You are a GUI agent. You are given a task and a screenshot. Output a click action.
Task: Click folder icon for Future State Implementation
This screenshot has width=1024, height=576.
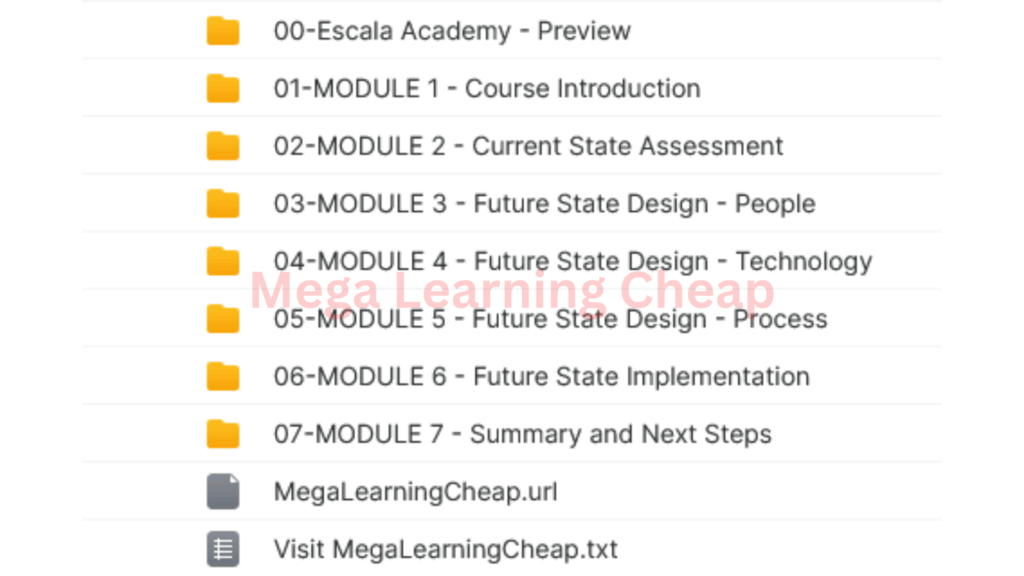[x=223, y=377]
